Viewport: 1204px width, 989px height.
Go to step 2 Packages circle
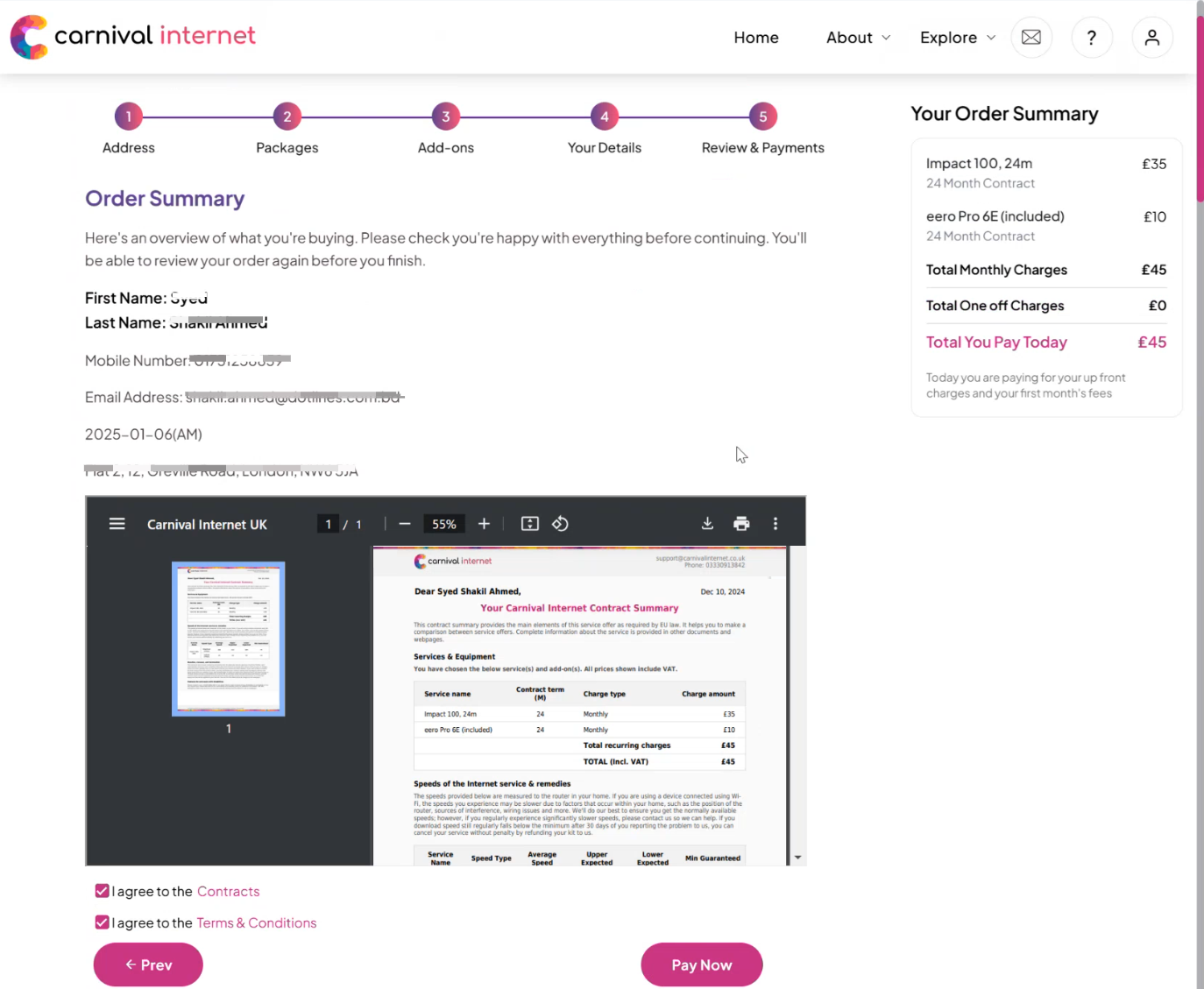click(x=287, y=117)
